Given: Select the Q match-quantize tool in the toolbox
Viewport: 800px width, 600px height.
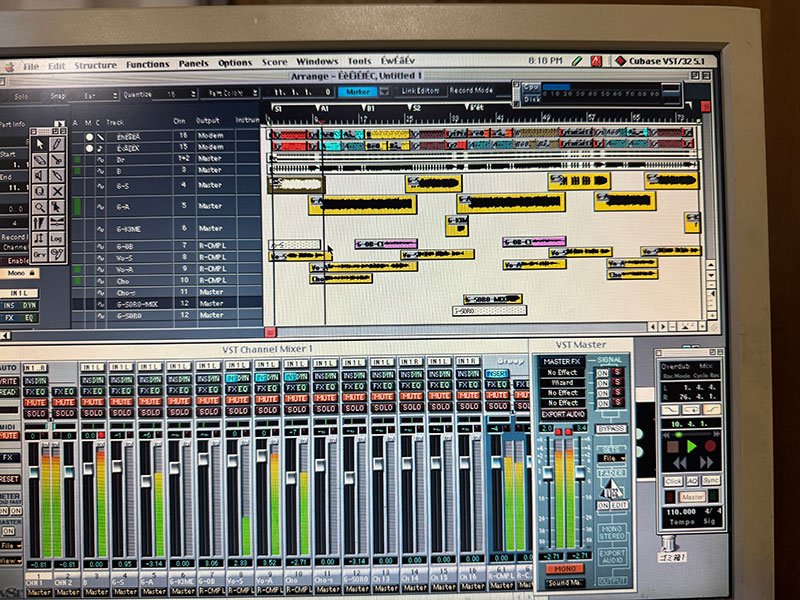Looking at the screenshot, I should (40, 192).
